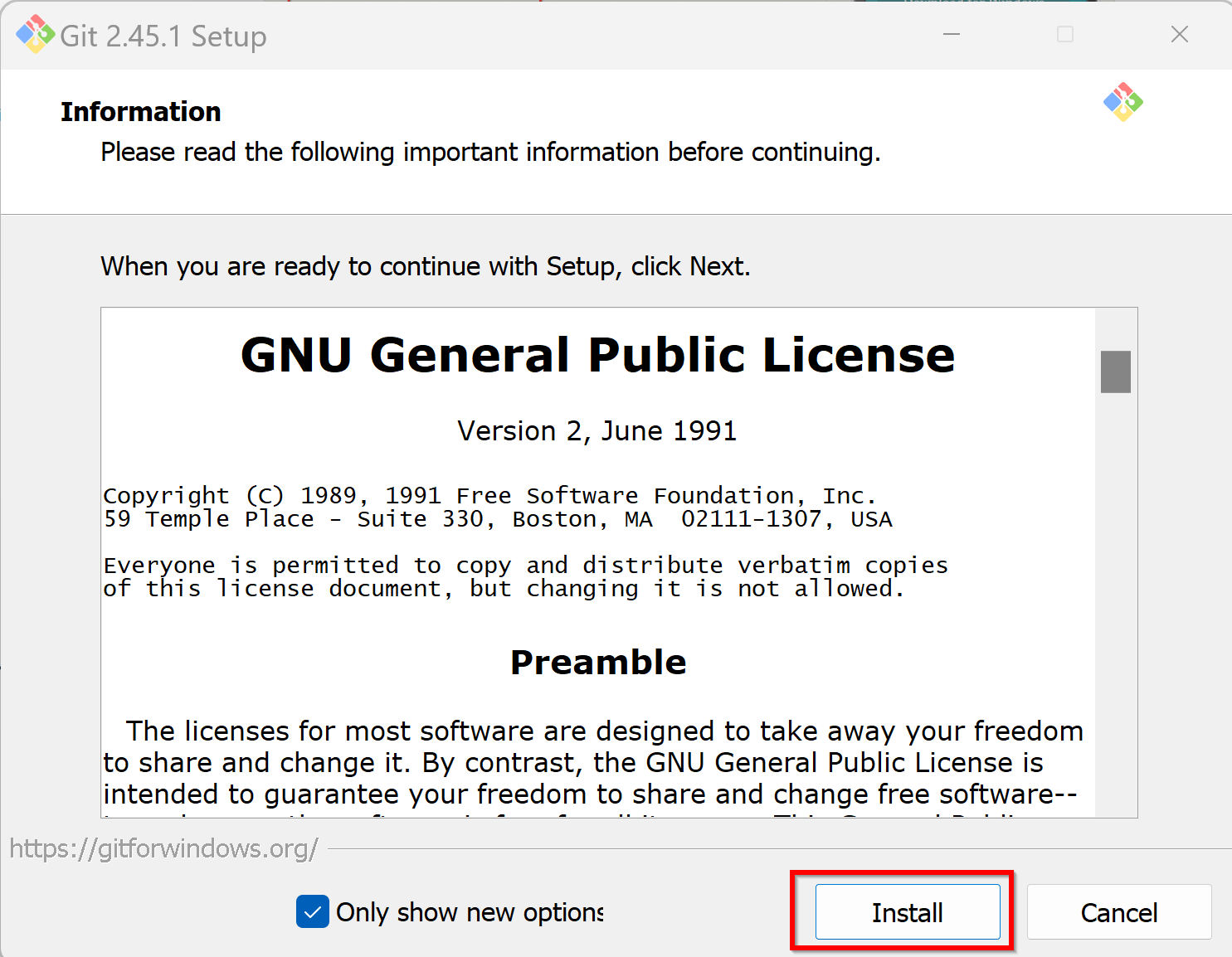Toggle Only show new options checkbox

[313, 911]
